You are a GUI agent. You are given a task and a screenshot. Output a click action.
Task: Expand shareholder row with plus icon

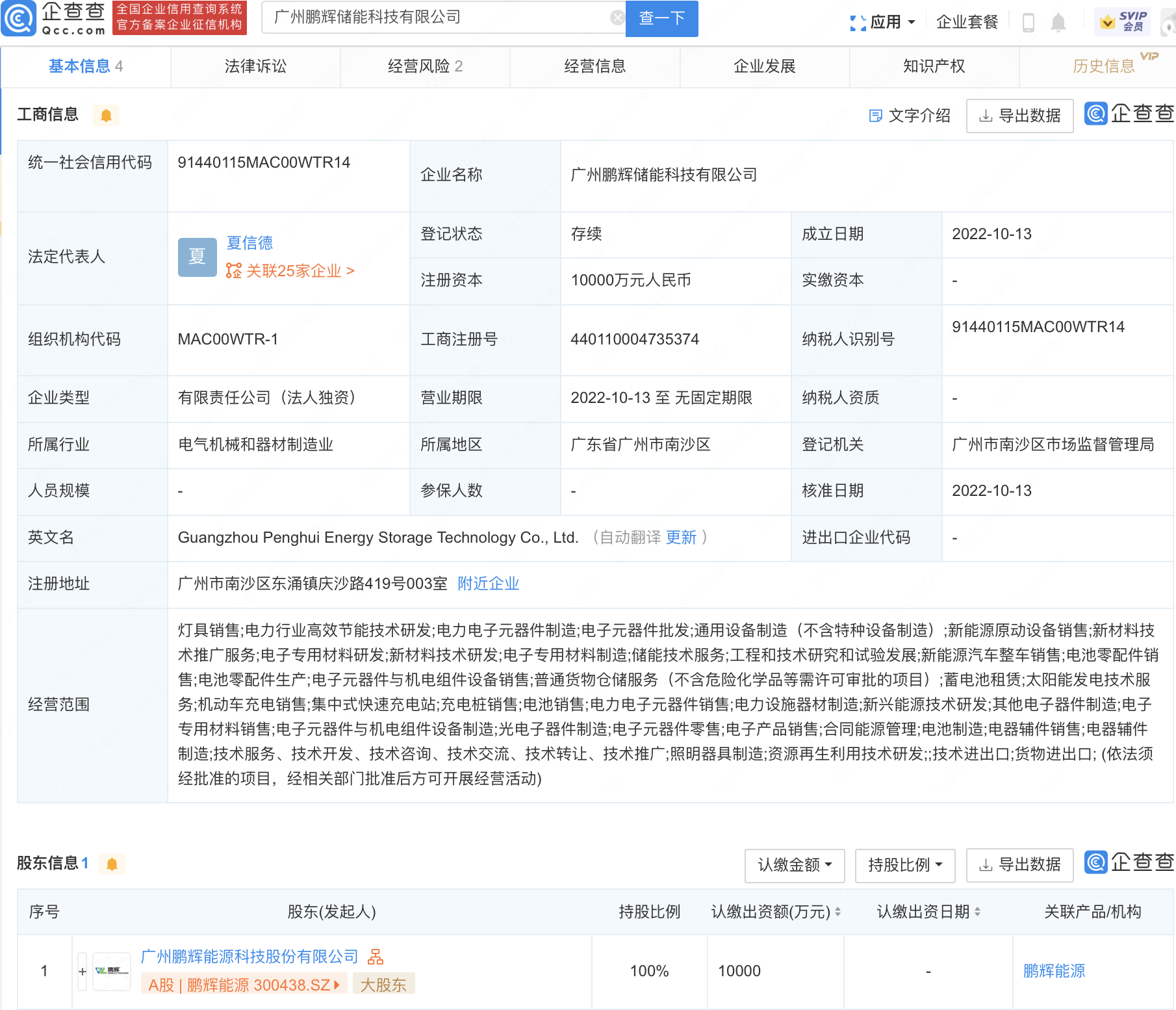point(83,972)
